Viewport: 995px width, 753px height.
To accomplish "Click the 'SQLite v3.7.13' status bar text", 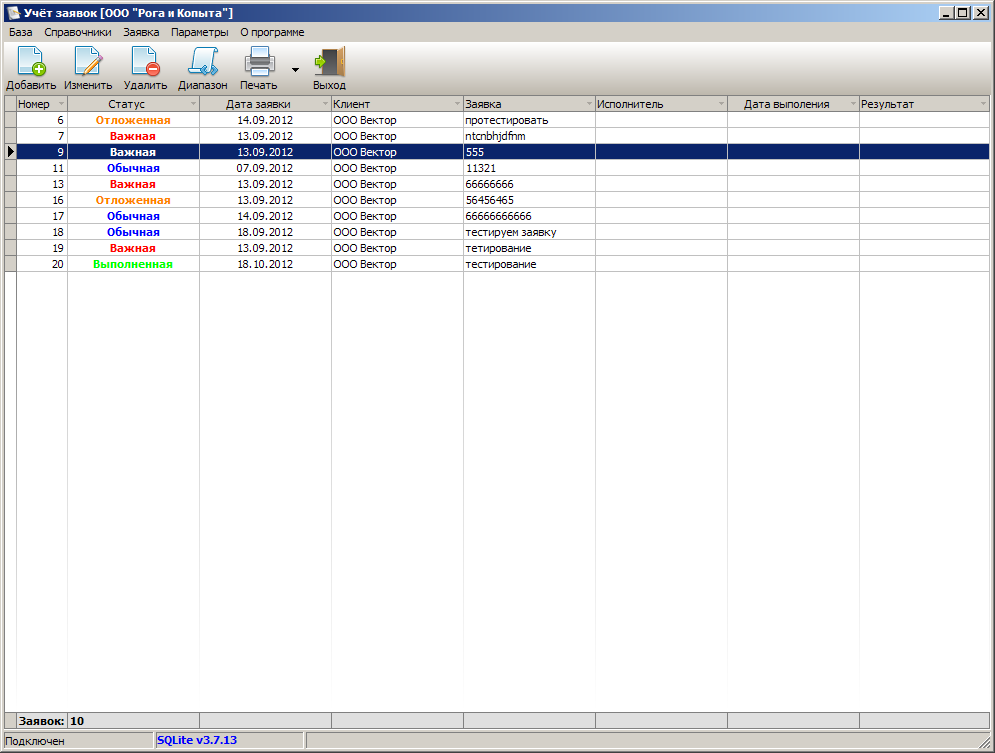I will click(197, 740).
